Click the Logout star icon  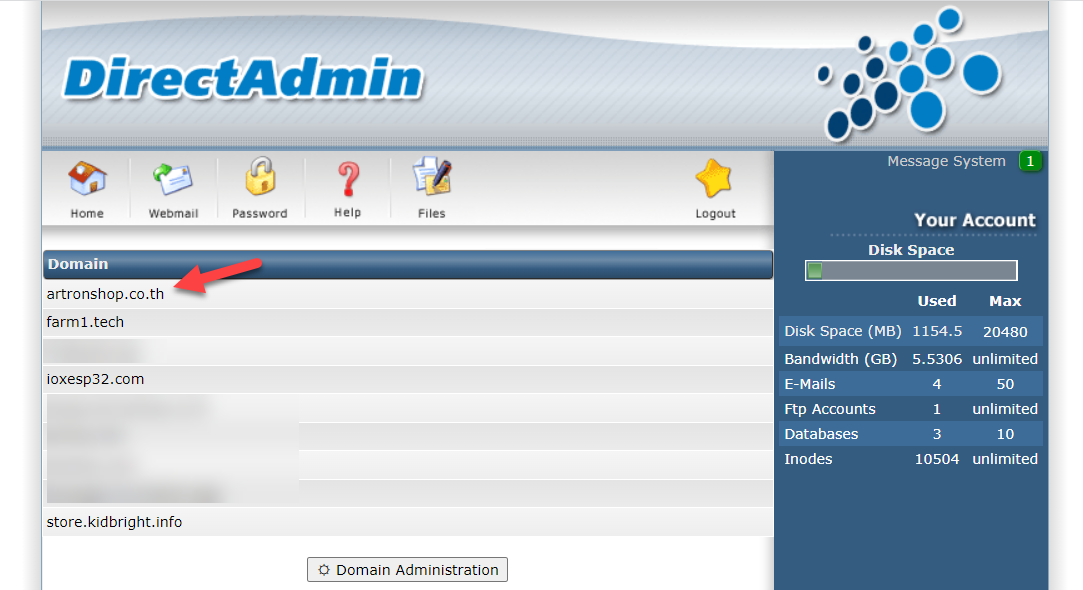[x=714, y=178]
